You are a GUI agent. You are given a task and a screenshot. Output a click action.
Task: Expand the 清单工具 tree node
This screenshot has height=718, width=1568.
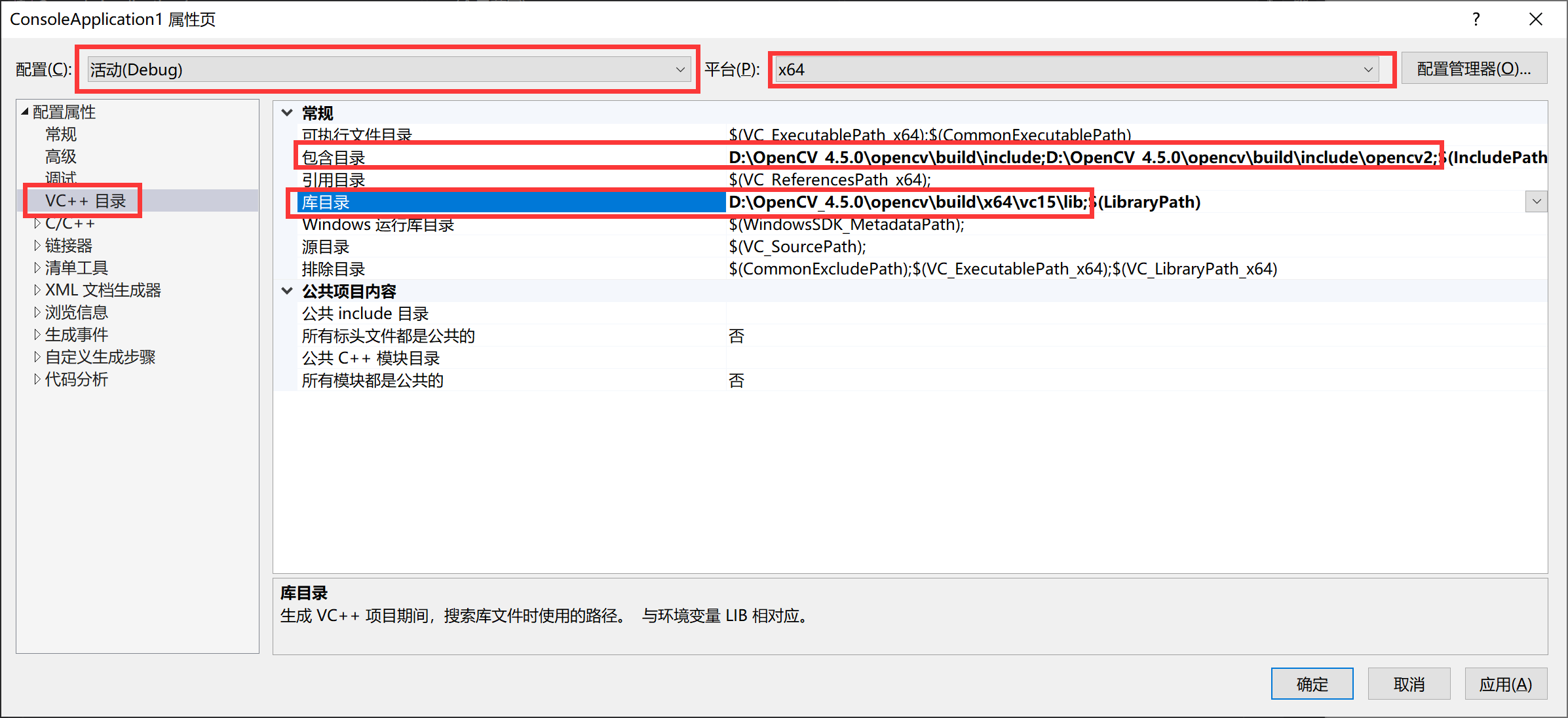[x=37, y=268]
